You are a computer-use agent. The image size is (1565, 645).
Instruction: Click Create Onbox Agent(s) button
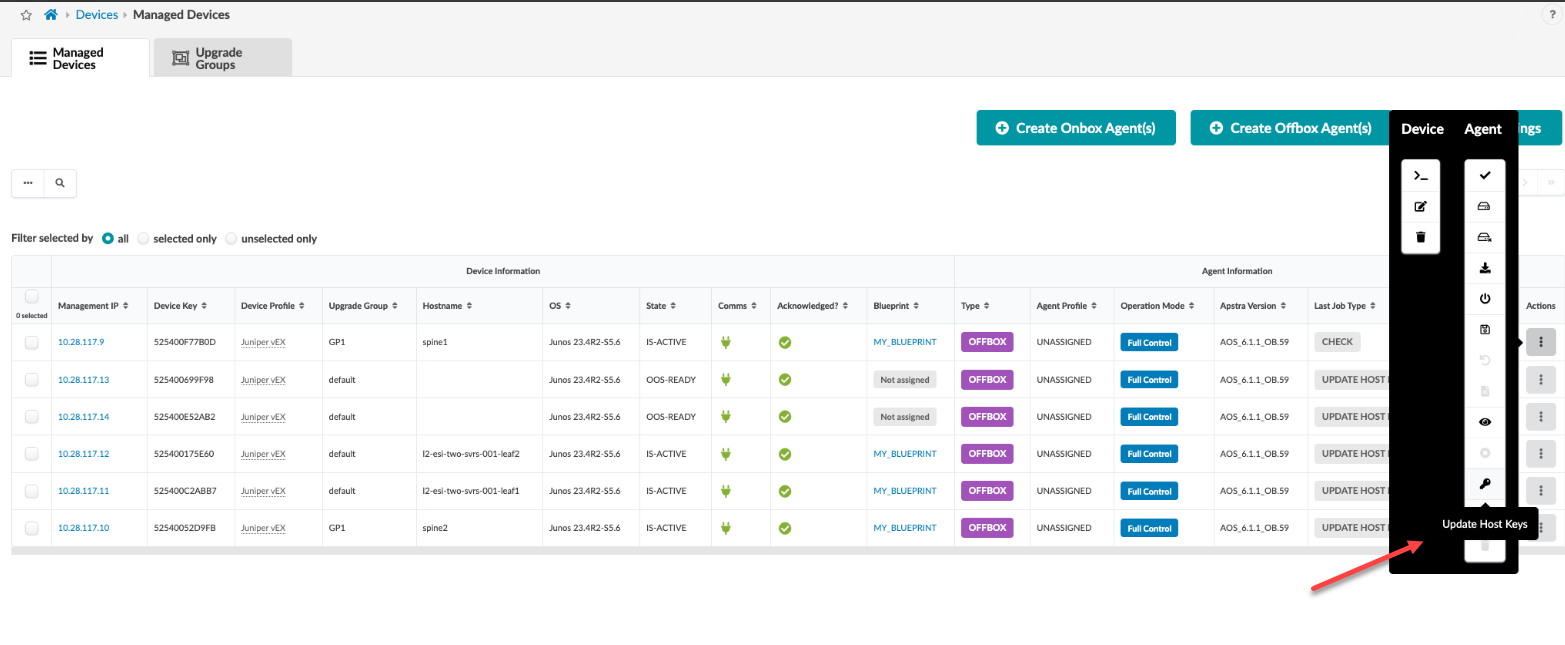(x=1075, y=128)
